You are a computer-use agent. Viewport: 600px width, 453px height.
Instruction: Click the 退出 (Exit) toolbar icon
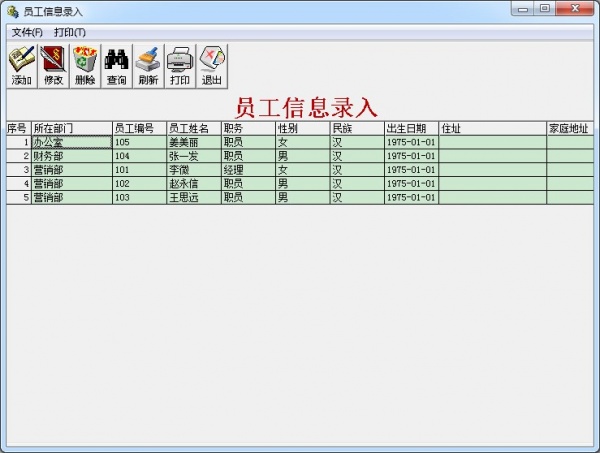[x=212, y=66]
